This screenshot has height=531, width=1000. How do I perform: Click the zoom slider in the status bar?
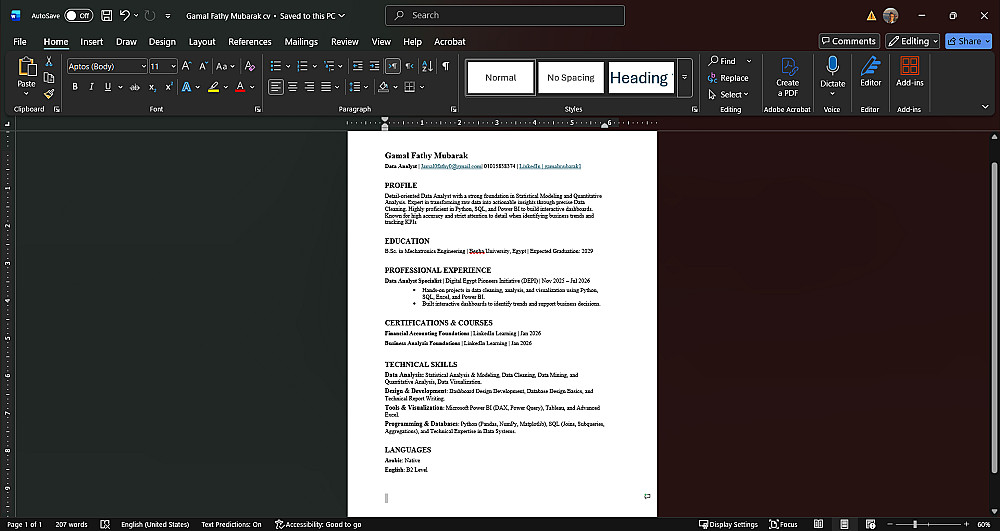click(x=915, y=524)
